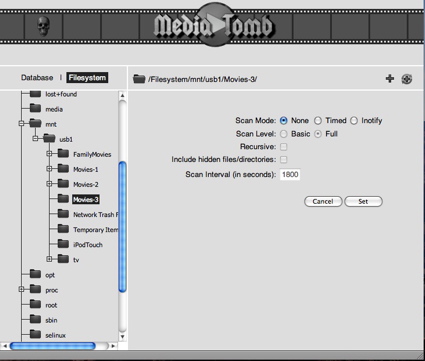Click the /Filesystem/mnt/usb1/Movies-3/ path text

coord(203,79)
